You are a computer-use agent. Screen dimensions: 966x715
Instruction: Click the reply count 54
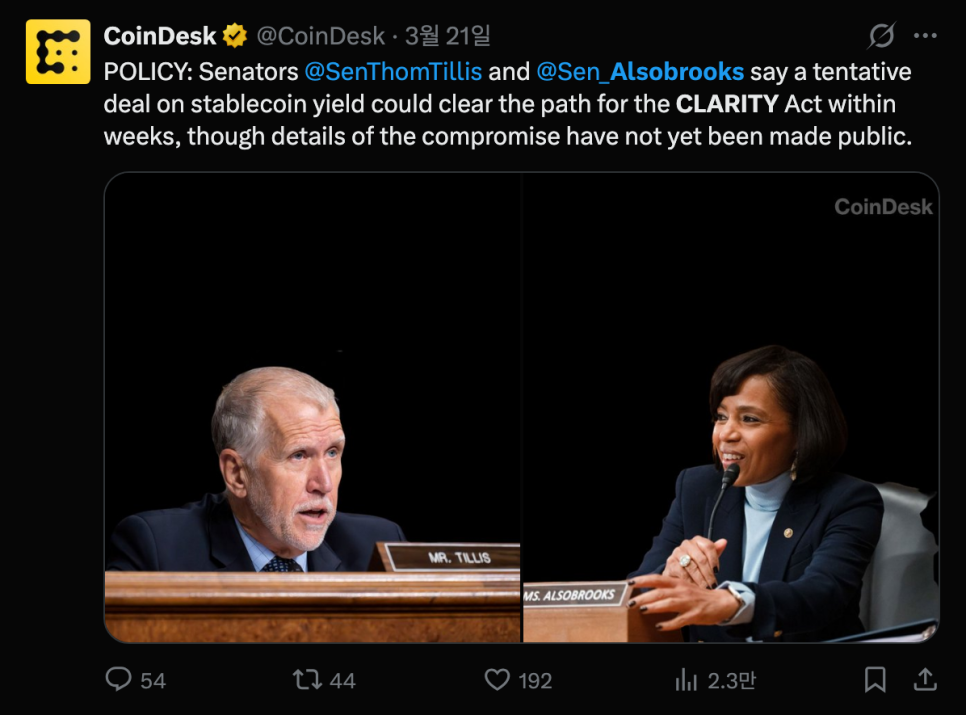click(153, 681)
